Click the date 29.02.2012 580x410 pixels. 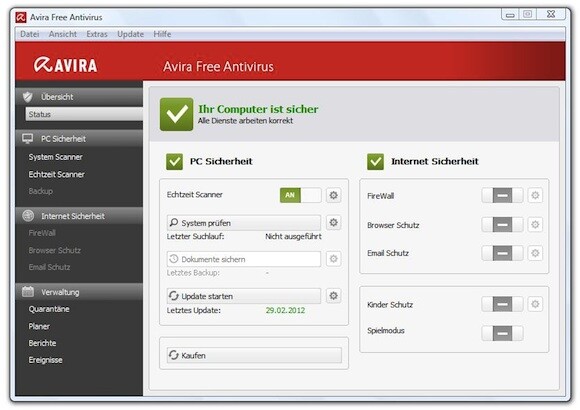click(x=285, y=310)
